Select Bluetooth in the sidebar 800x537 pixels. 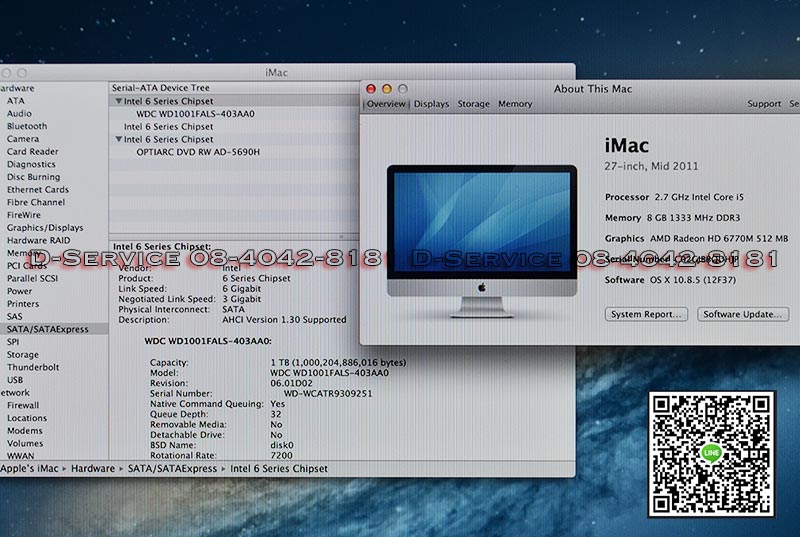tap(27, 126)
